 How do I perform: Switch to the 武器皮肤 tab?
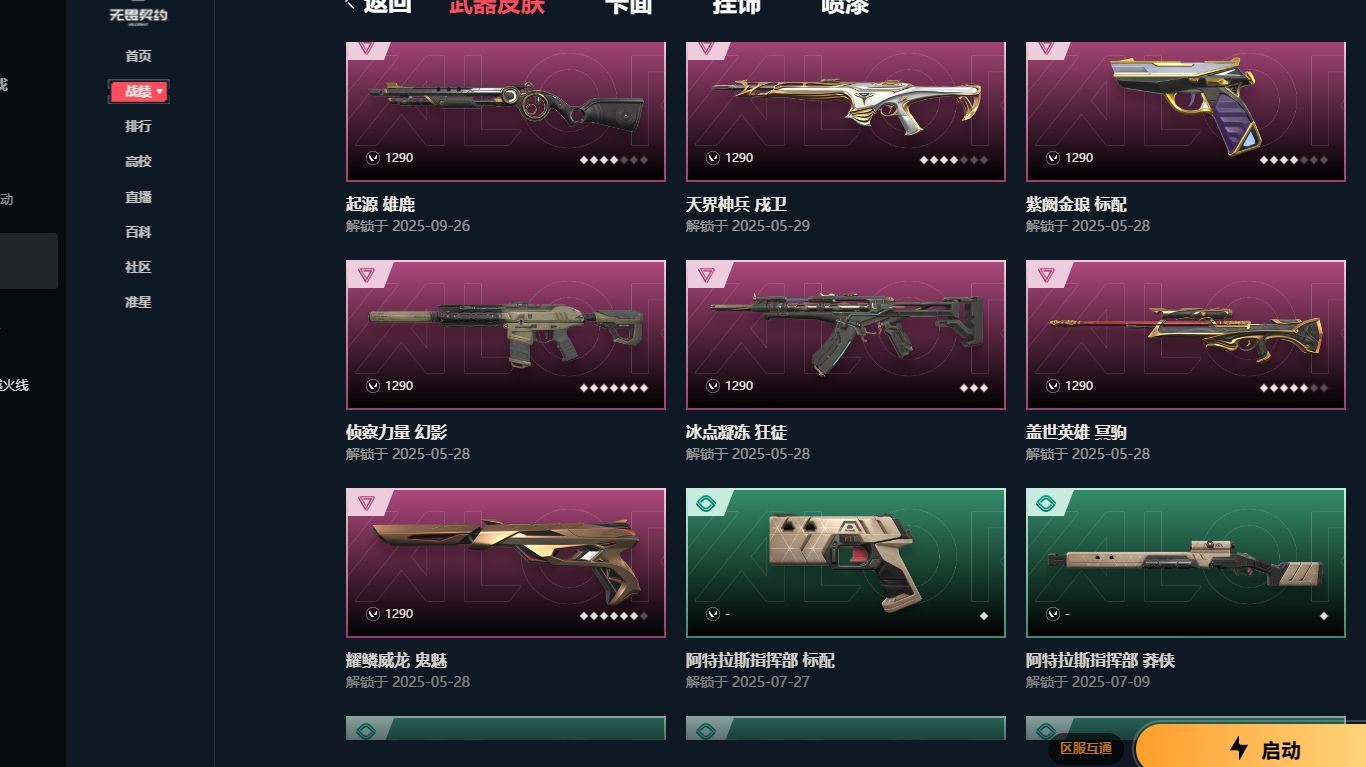pos(496,6)
